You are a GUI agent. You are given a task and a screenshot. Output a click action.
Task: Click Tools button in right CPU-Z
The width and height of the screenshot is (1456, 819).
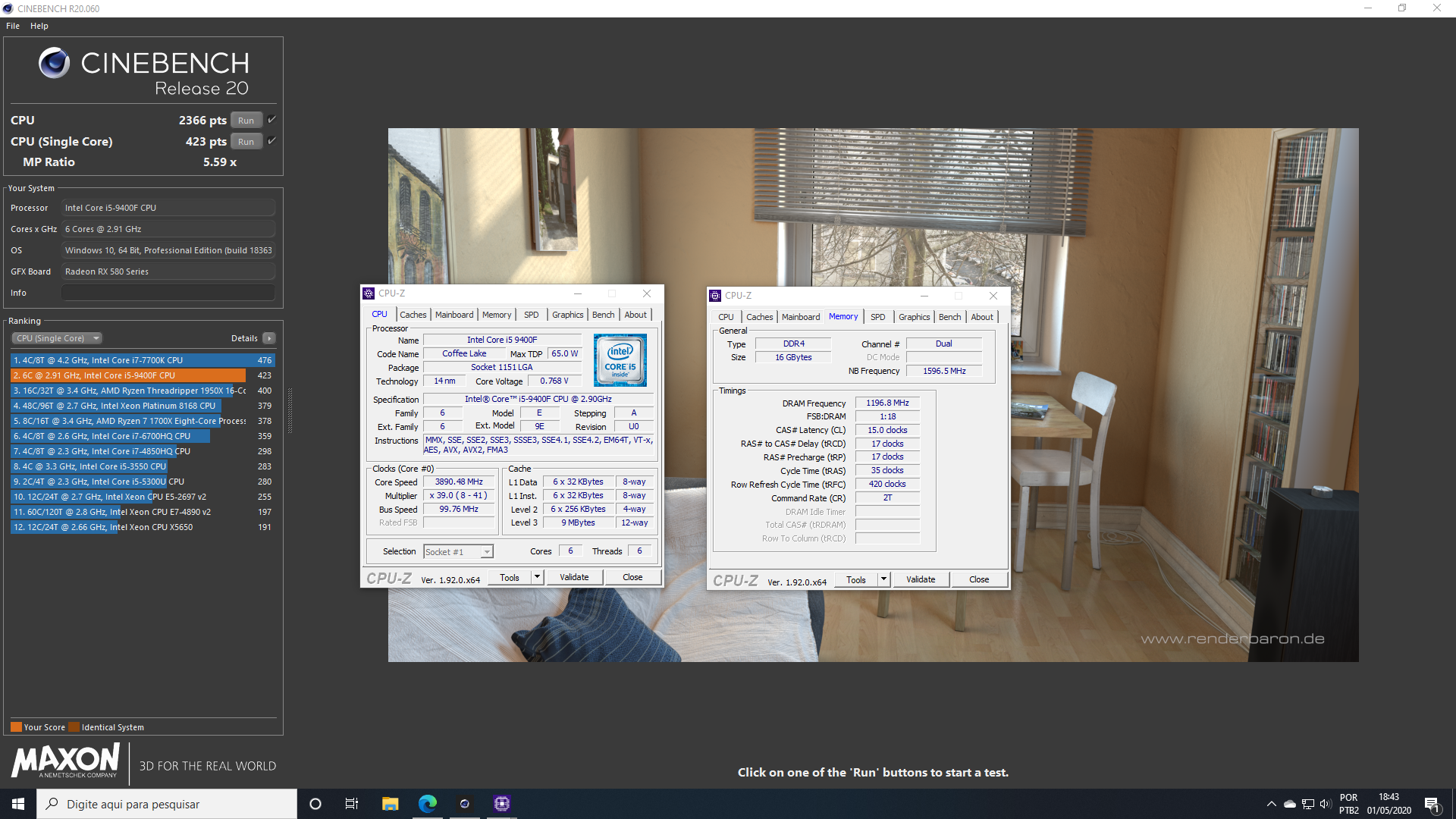click(x=856, y=580)
